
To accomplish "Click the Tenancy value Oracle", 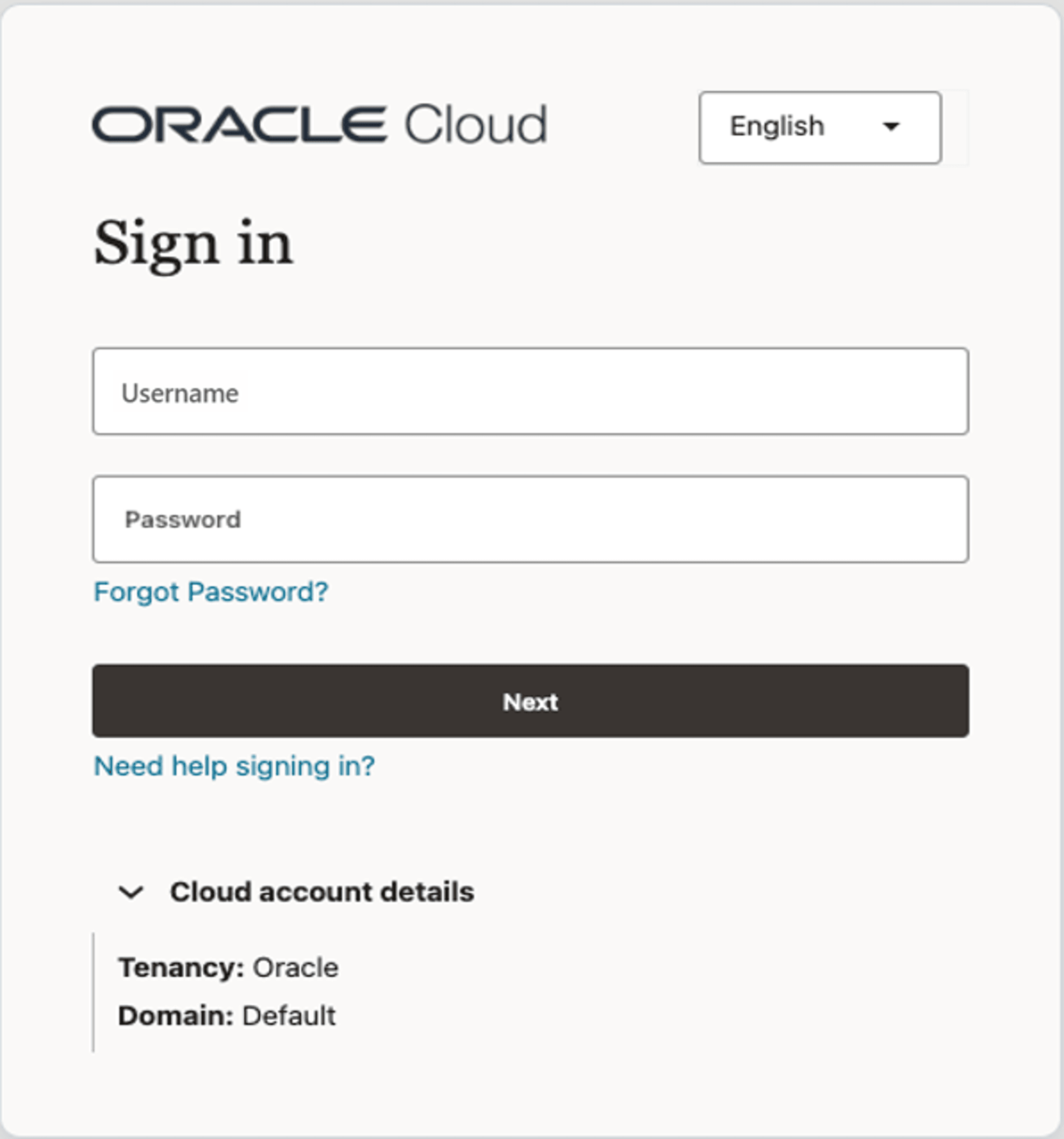I will pos(296,967).
